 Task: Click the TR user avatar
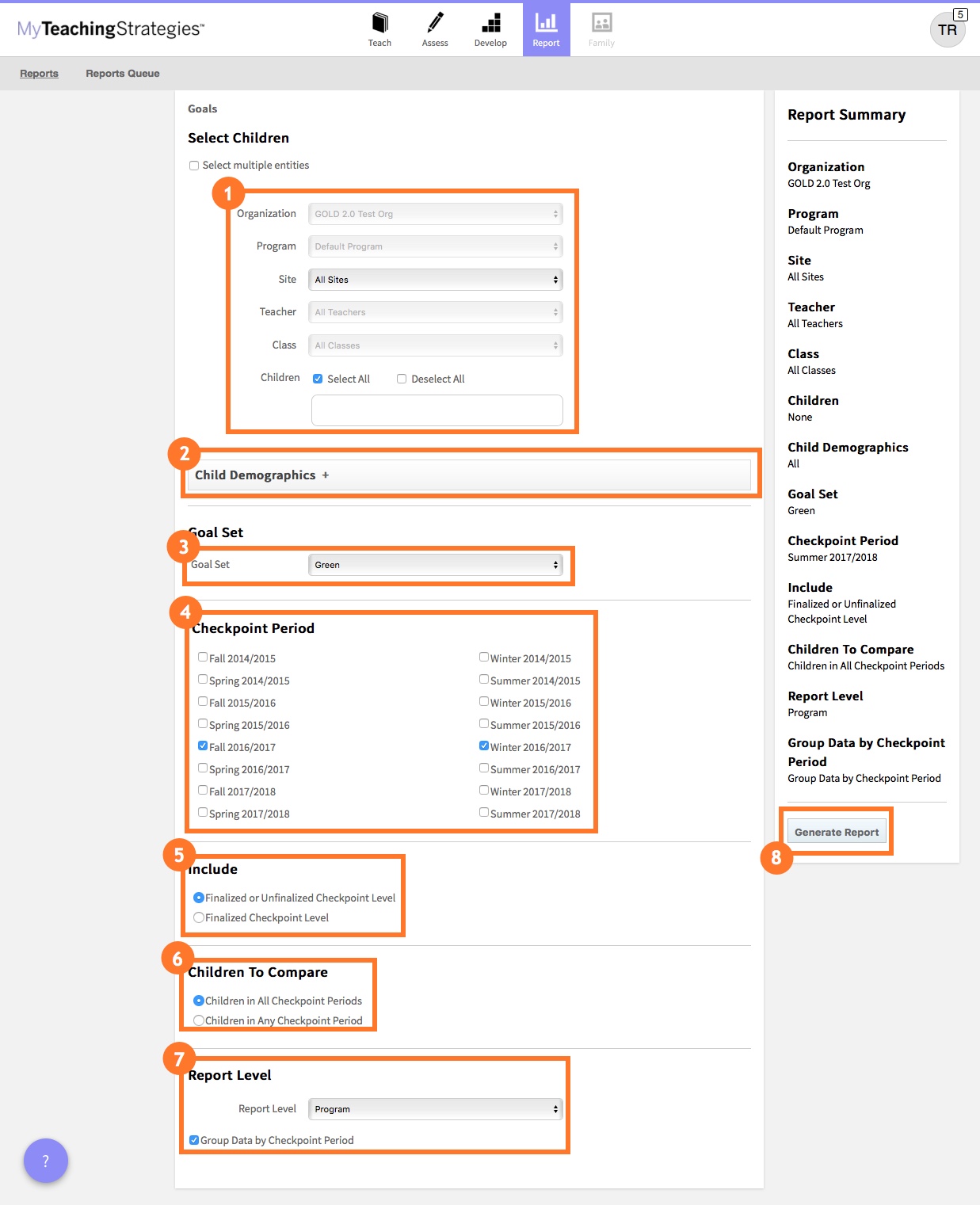point(948,30)
